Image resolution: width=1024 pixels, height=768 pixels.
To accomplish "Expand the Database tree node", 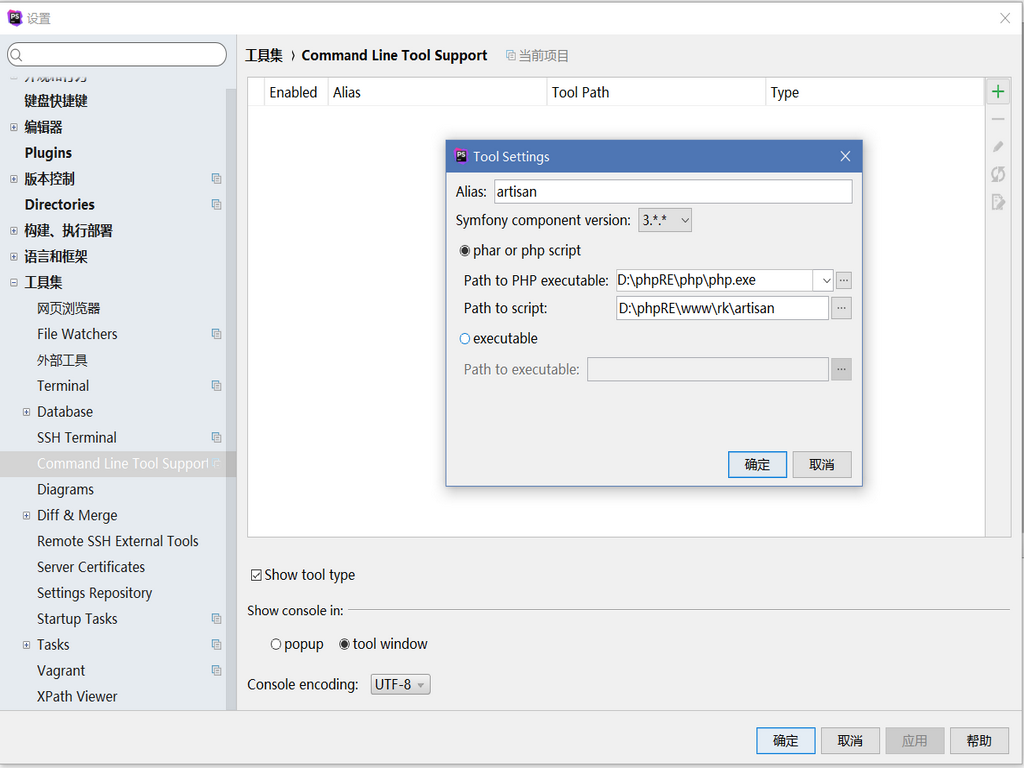I will [x=26, y=411].
